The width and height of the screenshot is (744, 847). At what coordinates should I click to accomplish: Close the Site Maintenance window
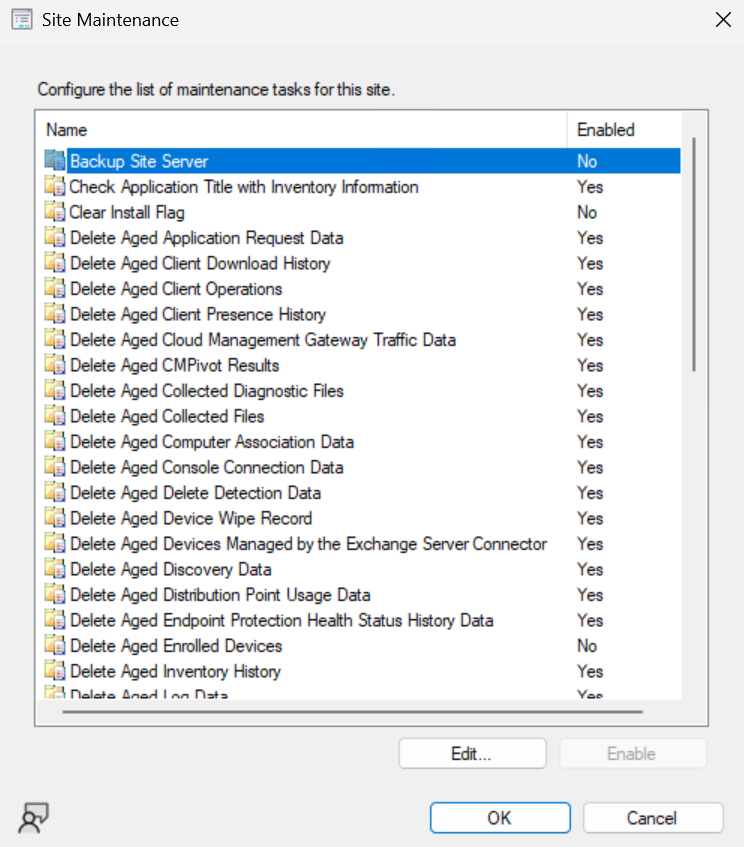722,20
